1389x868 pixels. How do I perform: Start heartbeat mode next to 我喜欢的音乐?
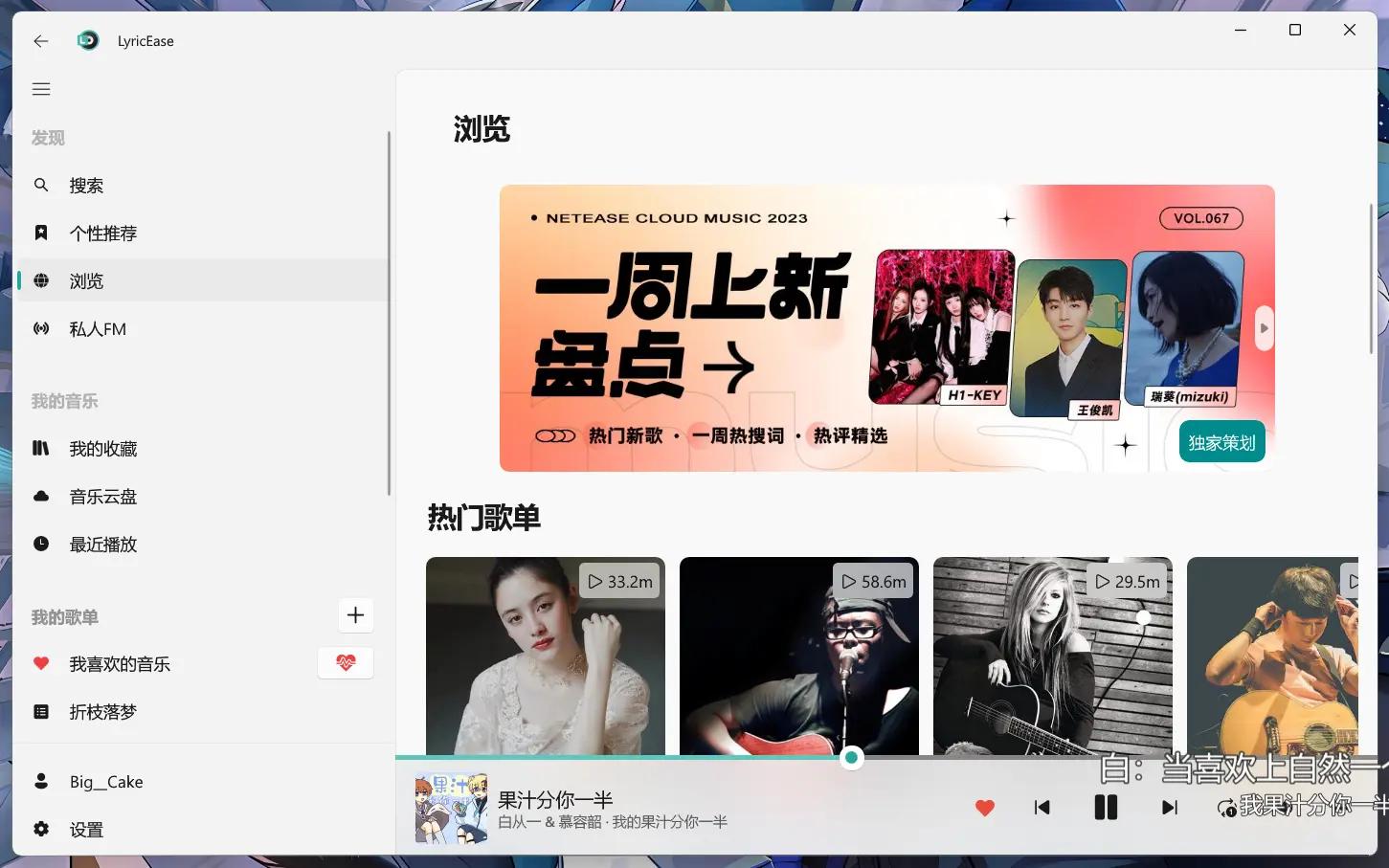pos(346,663)
